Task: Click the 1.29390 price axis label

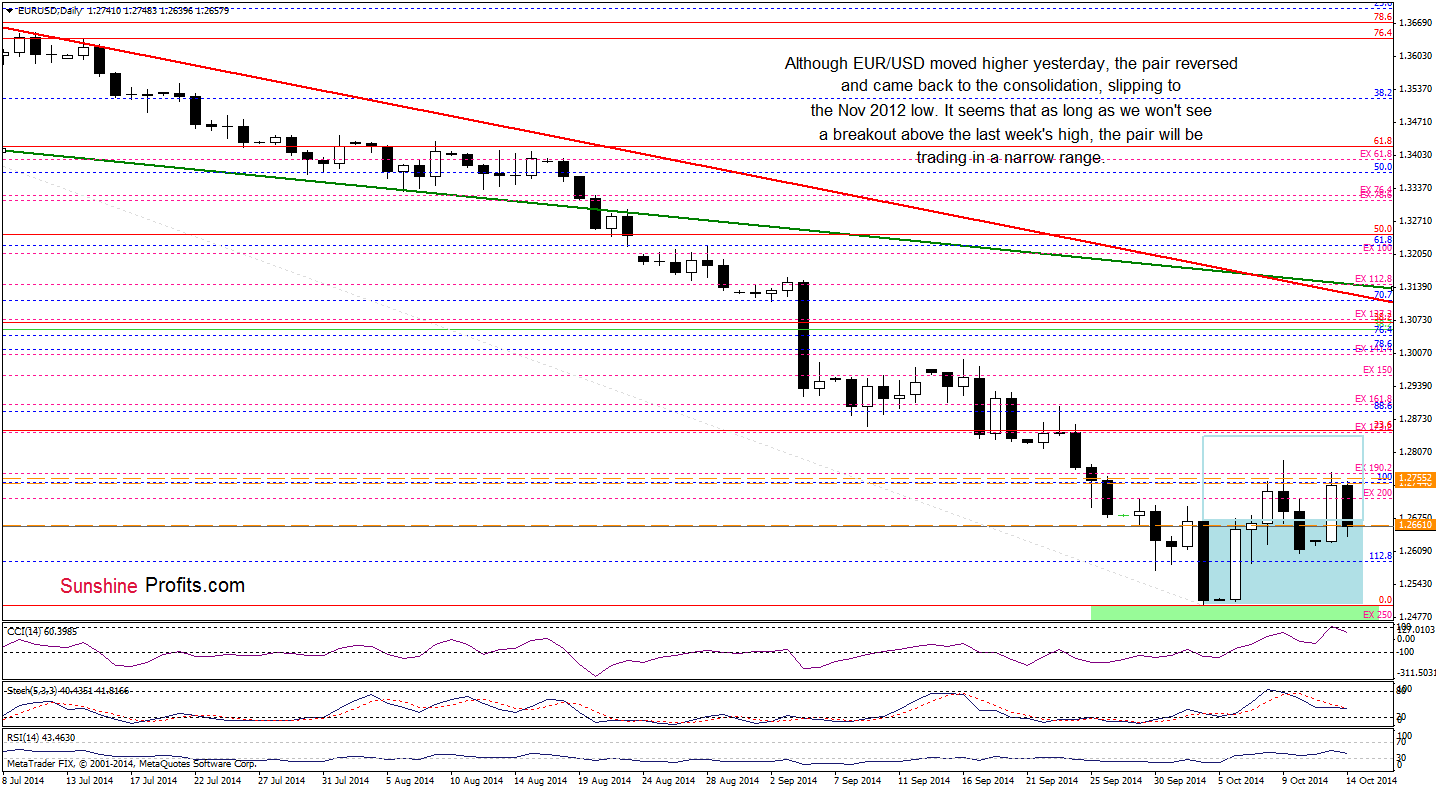Action: 1415,386
